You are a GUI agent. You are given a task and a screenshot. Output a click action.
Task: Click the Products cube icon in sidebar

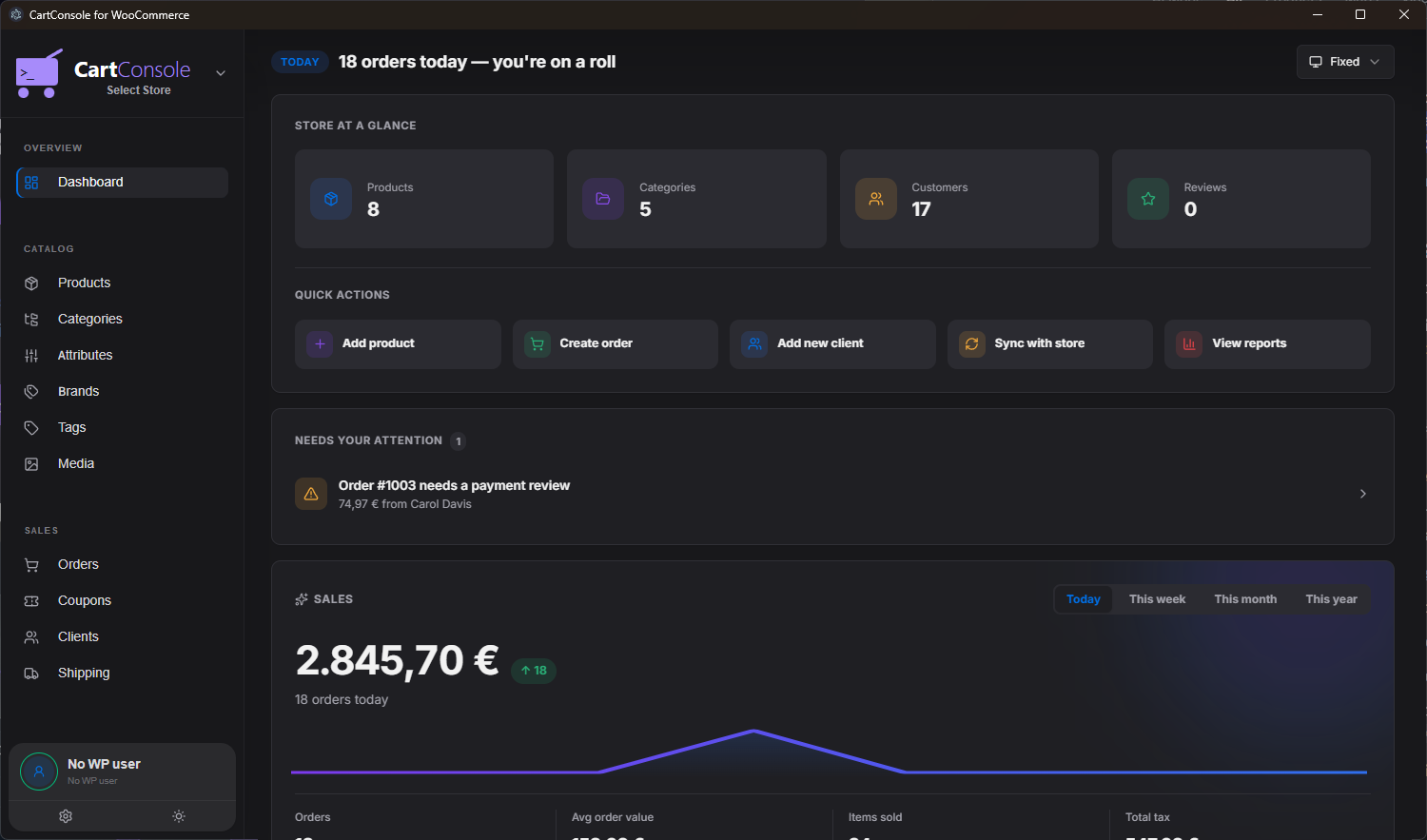pyautogui.click(x=31, y=283)
